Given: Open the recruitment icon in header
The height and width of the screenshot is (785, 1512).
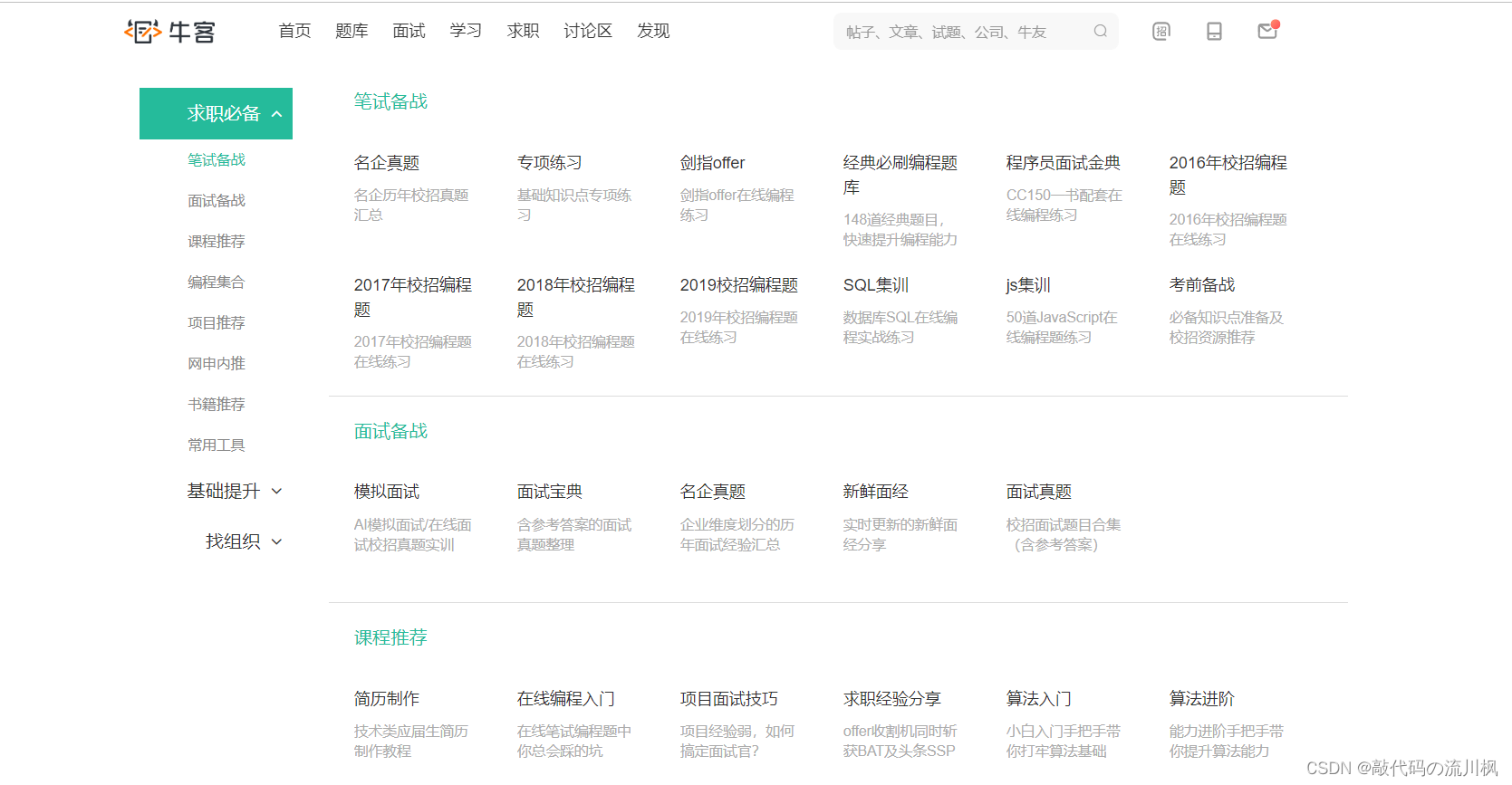Looking at the screenshot, I should [1160, 32].
